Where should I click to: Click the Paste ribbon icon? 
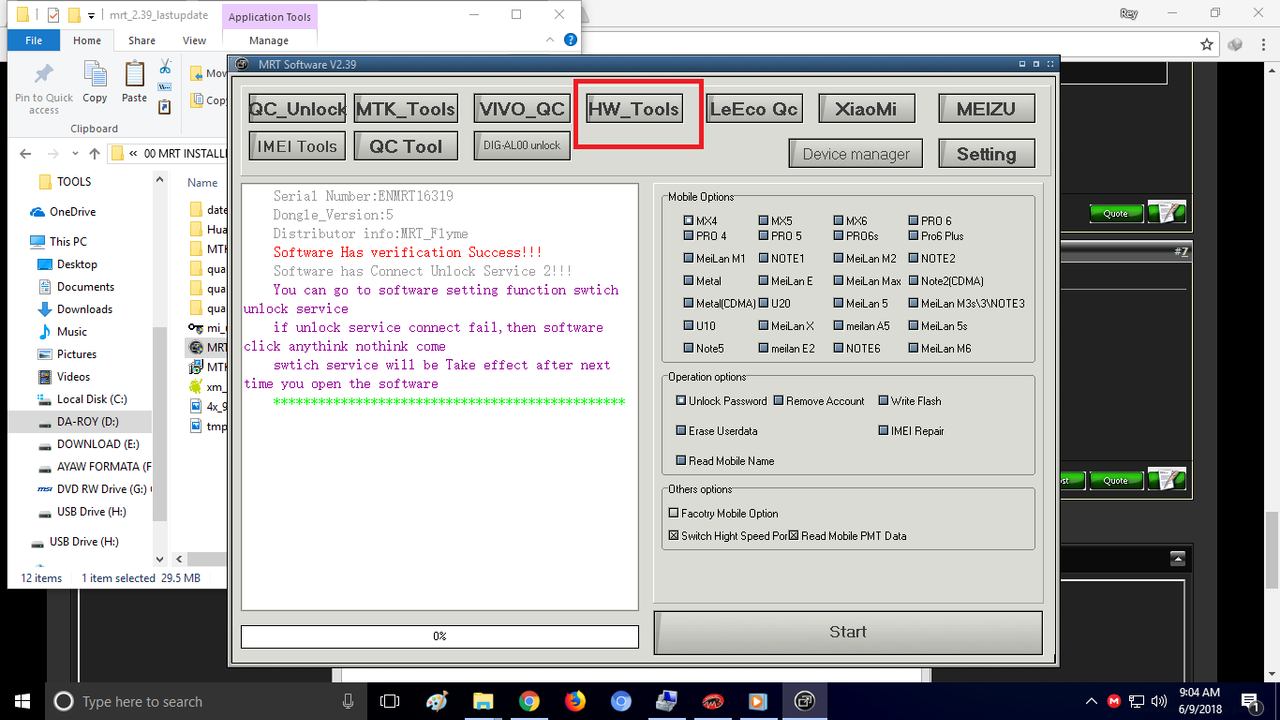134,82
